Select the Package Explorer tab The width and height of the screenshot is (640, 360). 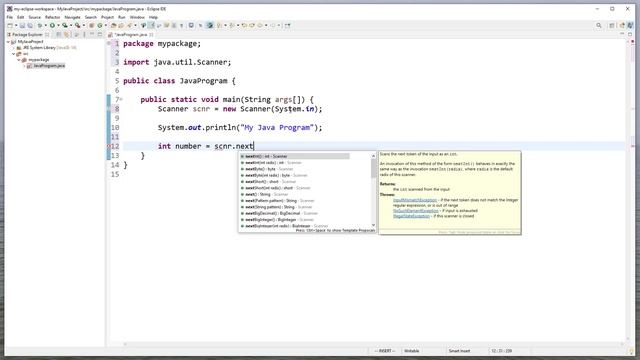tap(27, 35)
